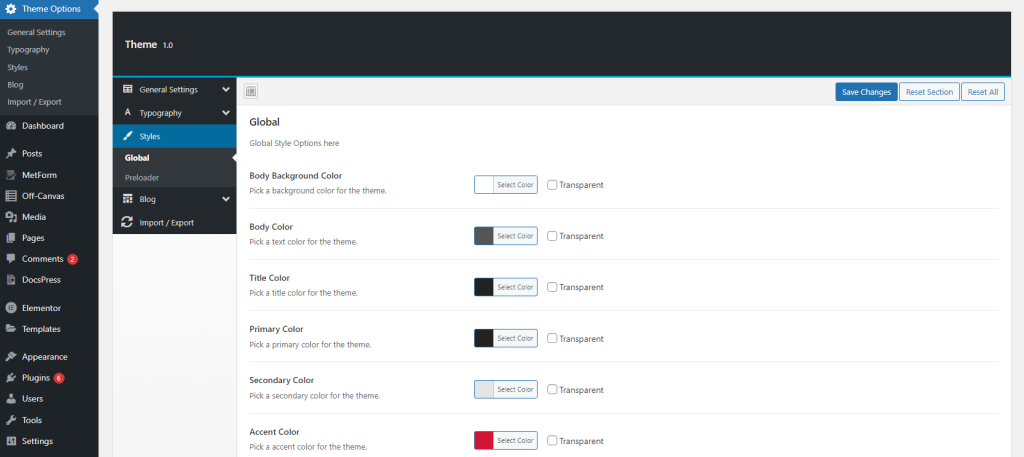
Task: Check Transparent for Title Color
Action: 552,287
